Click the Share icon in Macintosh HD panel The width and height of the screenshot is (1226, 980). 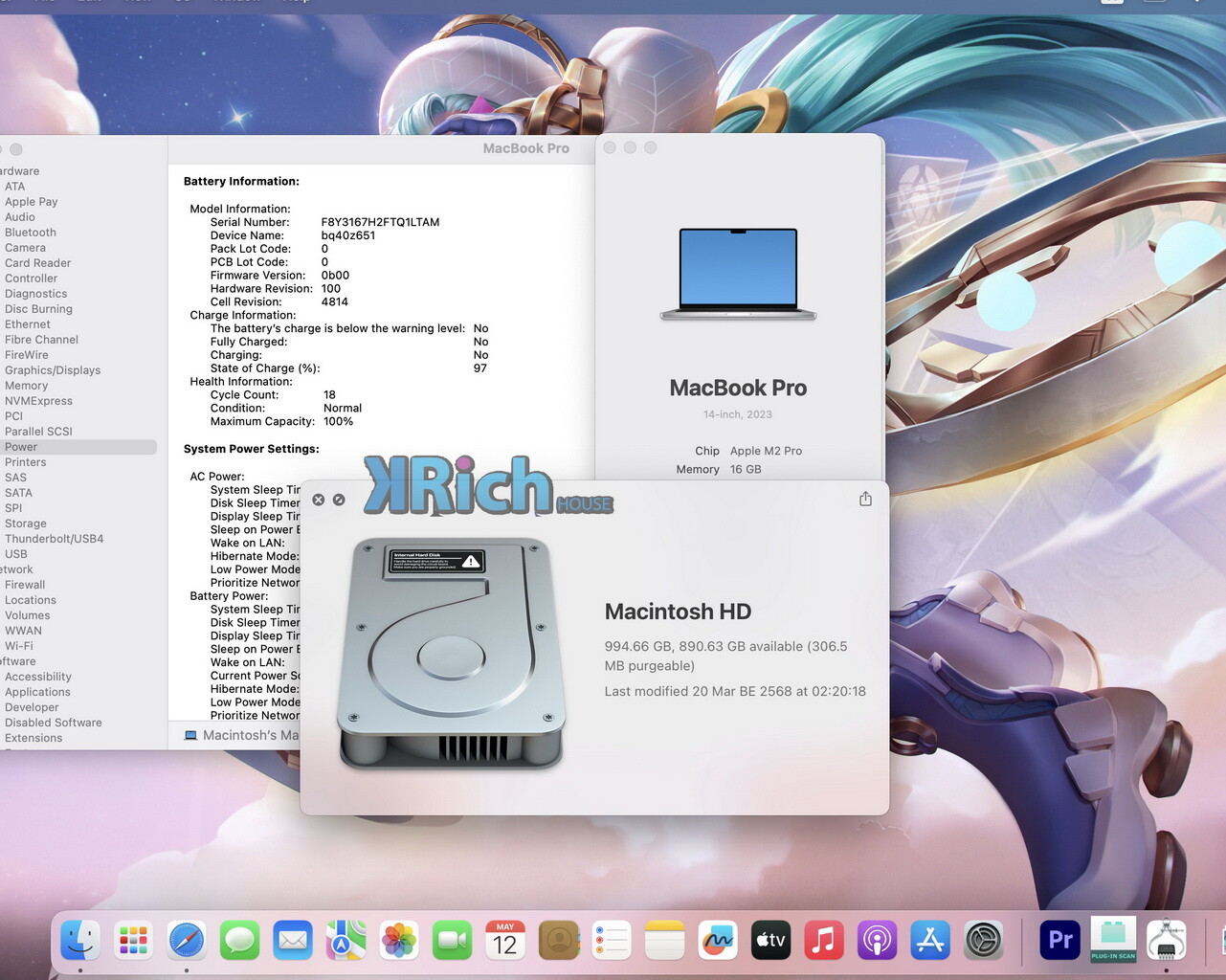click(865, 499)
